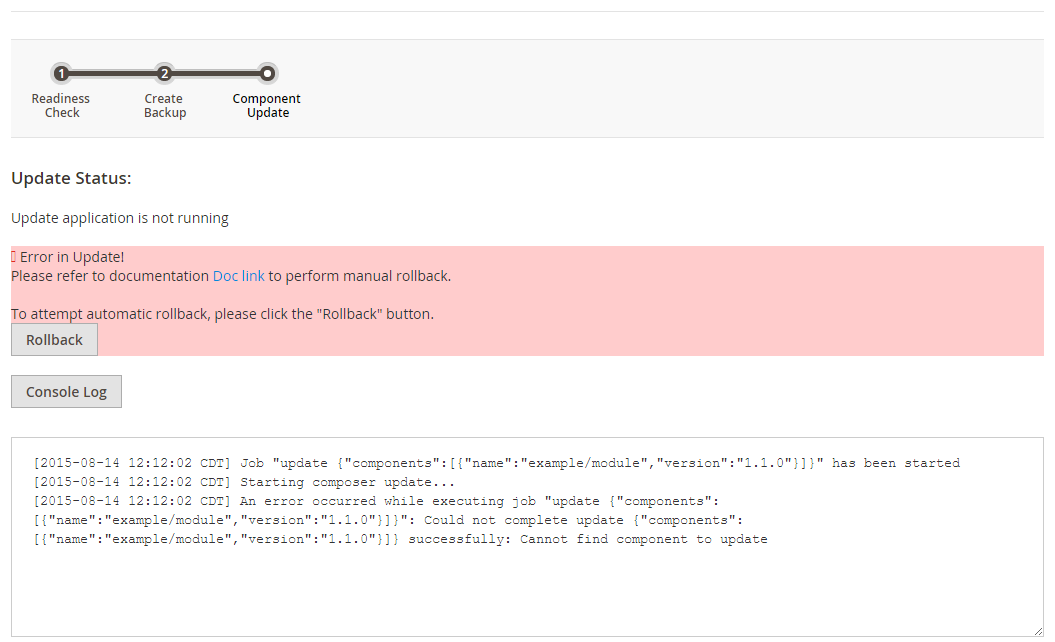1055x642 pixels.
Task: Click the "Update application is not running" text
Action: point(120,218)
